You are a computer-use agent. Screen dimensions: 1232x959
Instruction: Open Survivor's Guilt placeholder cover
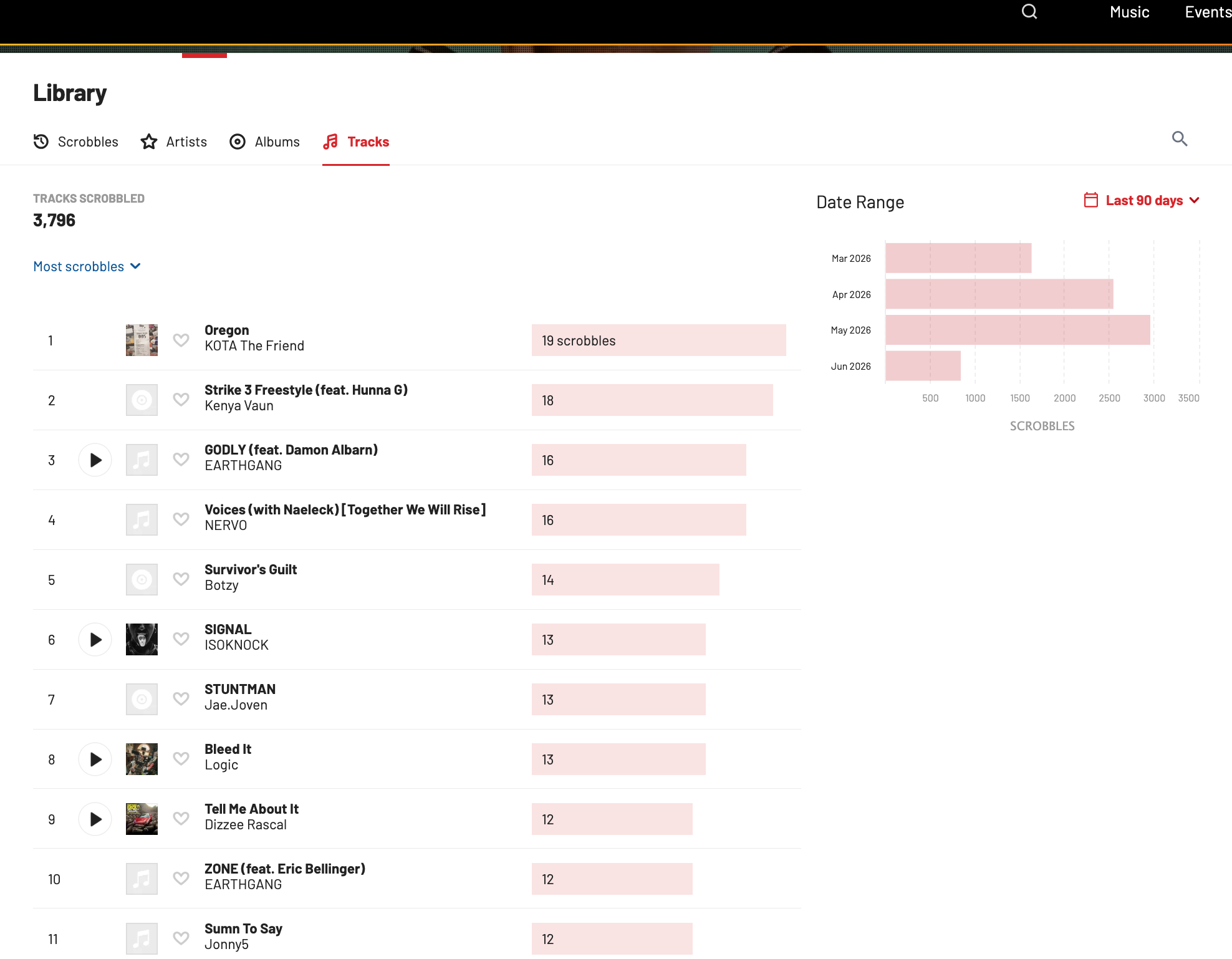click(142, 580)
